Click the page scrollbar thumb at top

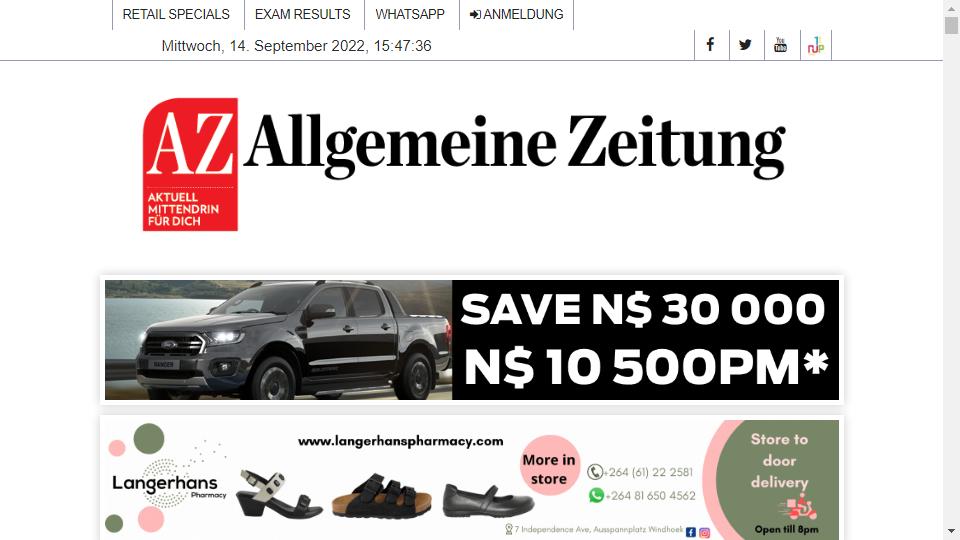[x=951, y=25]
